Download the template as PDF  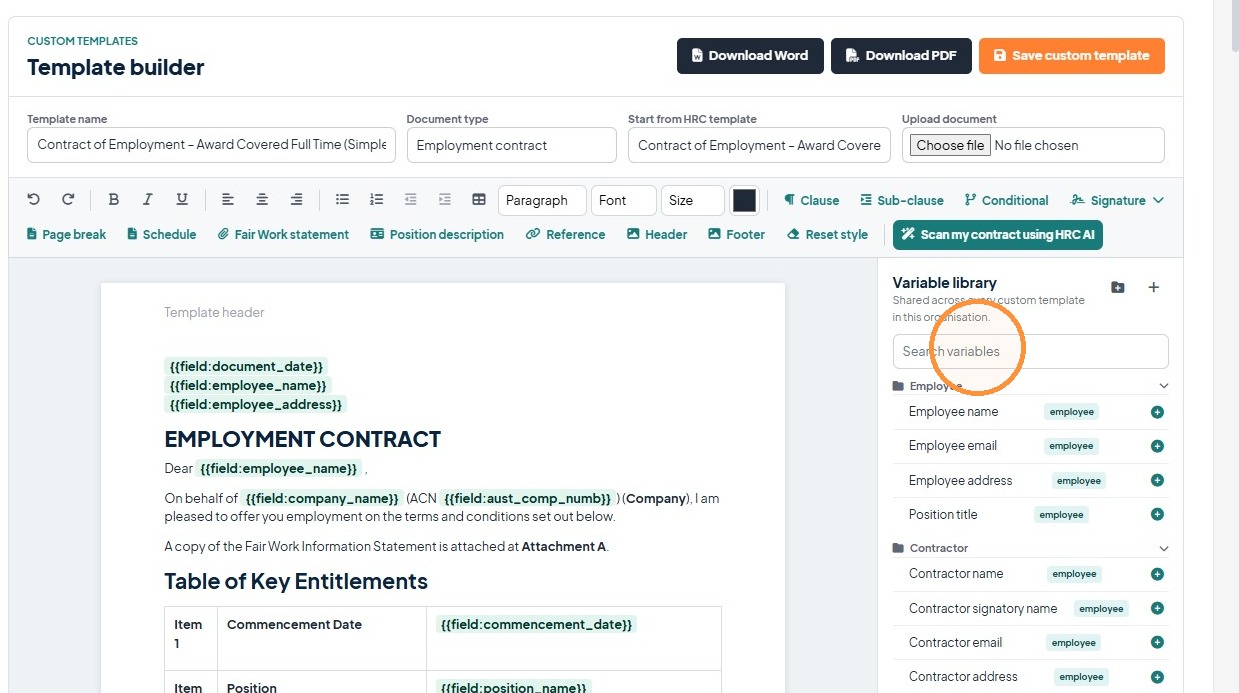point(901,56)
